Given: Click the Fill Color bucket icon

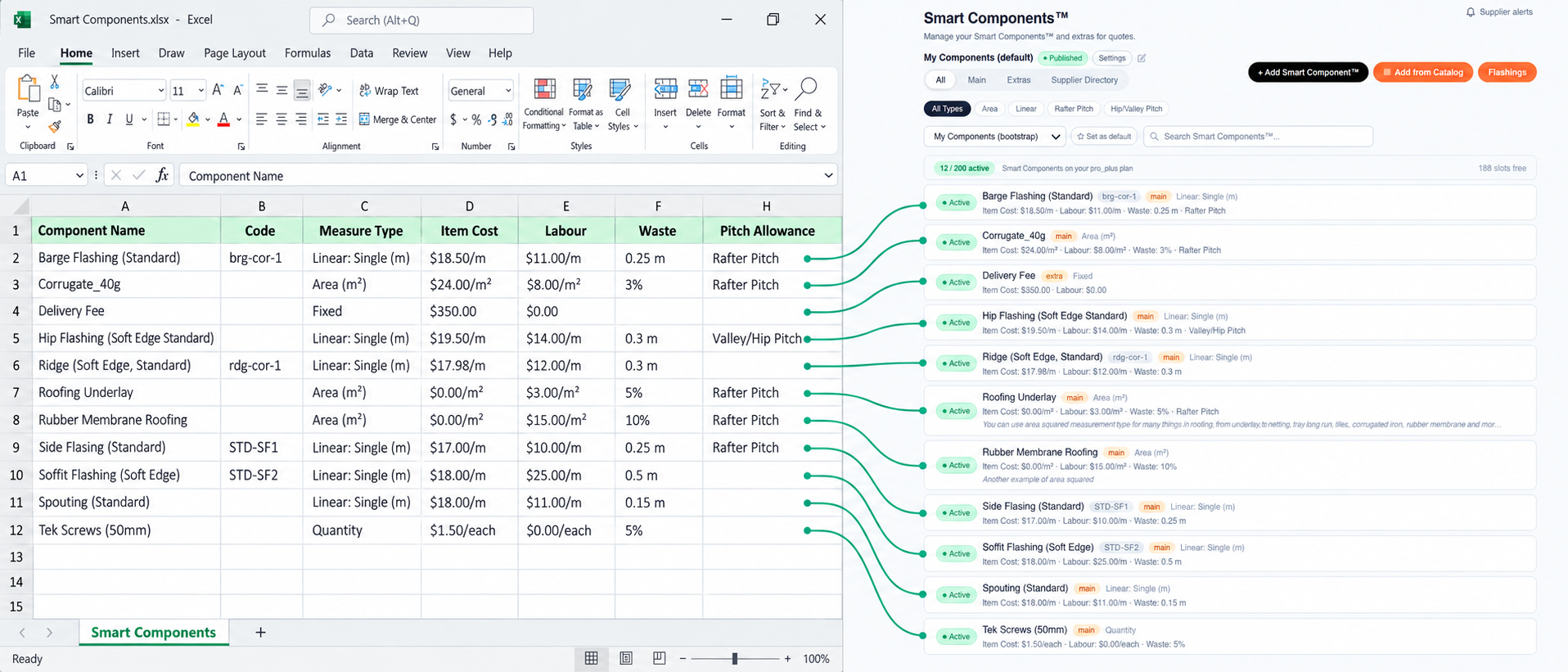Looking at the screenshot, I should coord(193,120).
